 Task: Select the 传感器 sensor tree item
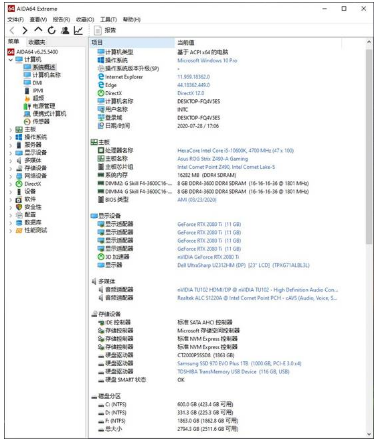[41, 121]
